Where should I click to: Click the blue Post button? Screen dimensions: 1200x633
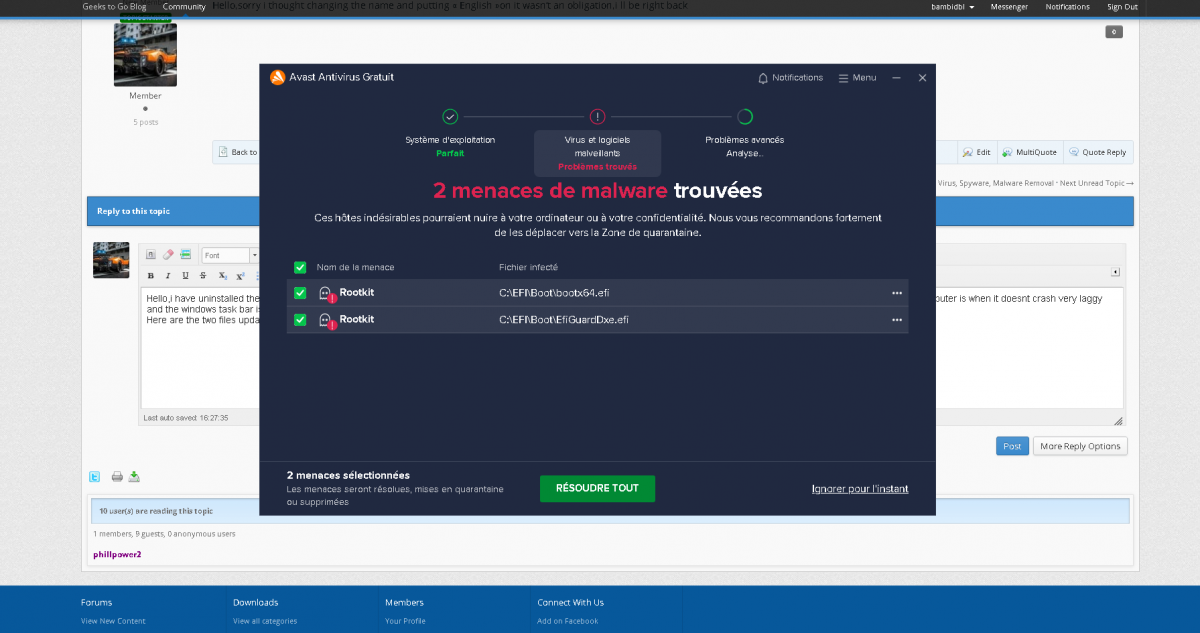pos(1012,446)
